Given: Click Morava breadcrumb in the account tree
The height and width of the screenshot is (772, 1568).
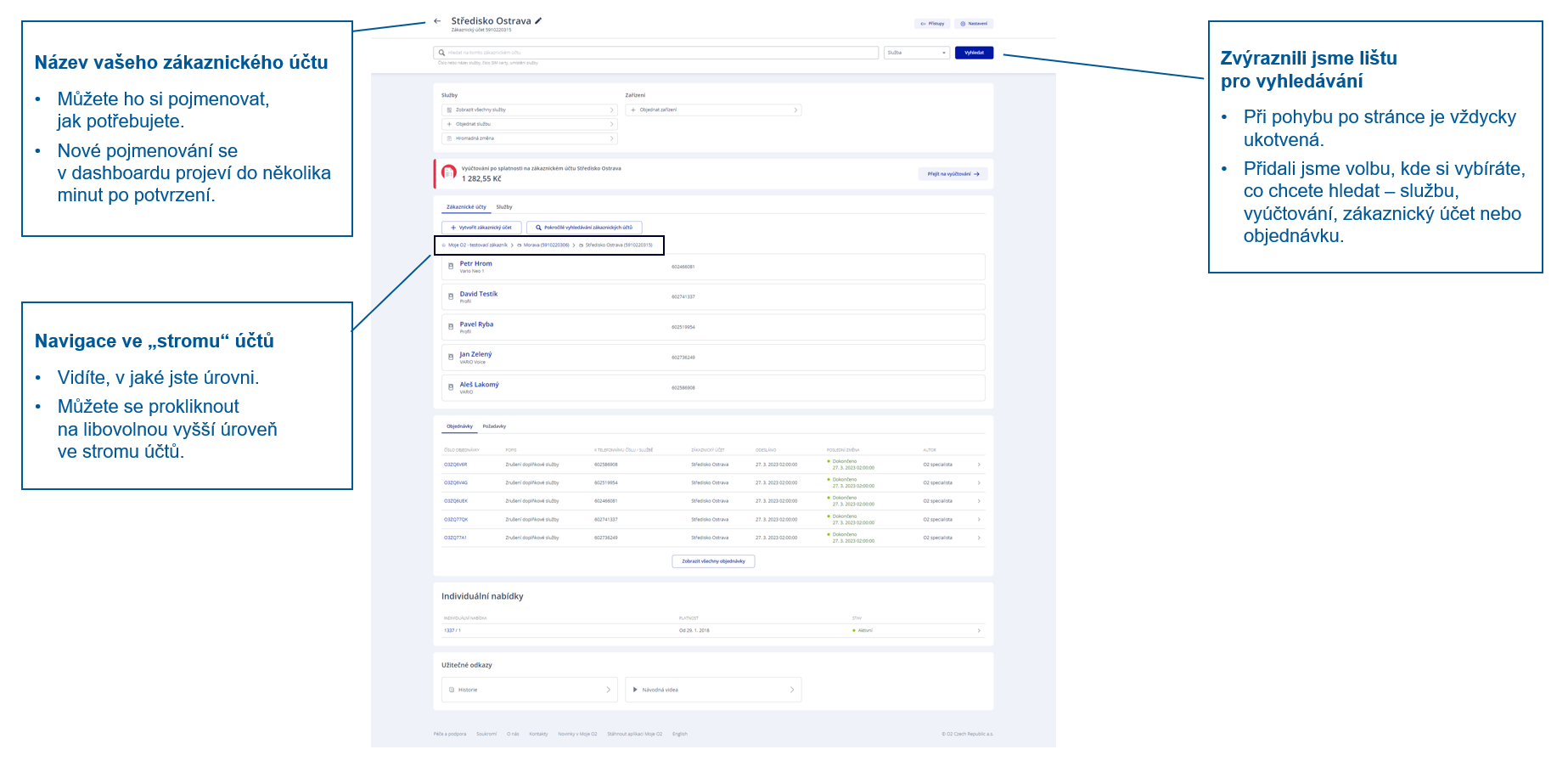Looking at the screenshot, I should tap(545, 245).
